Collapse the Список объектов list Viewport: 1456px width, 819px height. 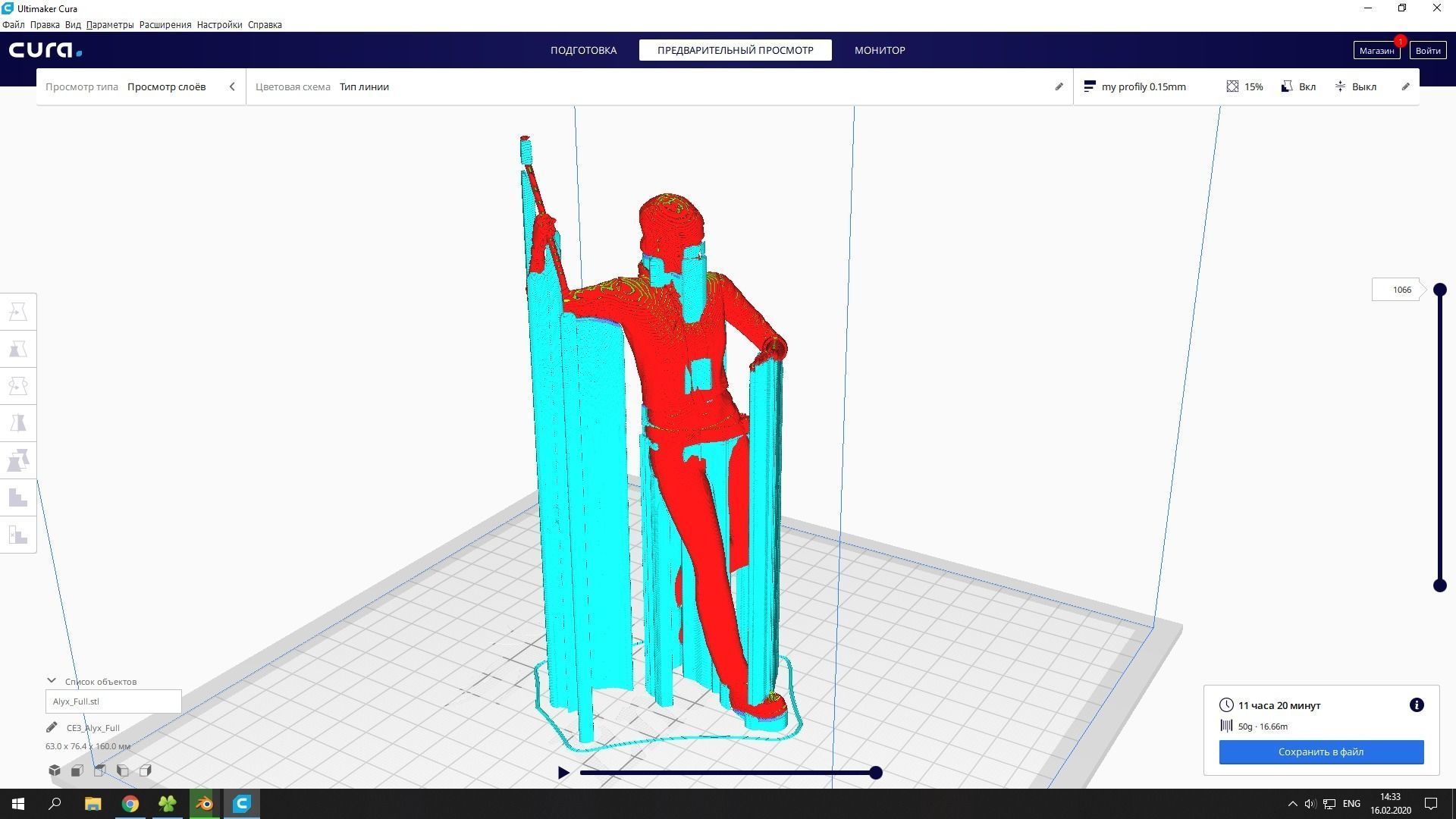[x=52, y=681]
